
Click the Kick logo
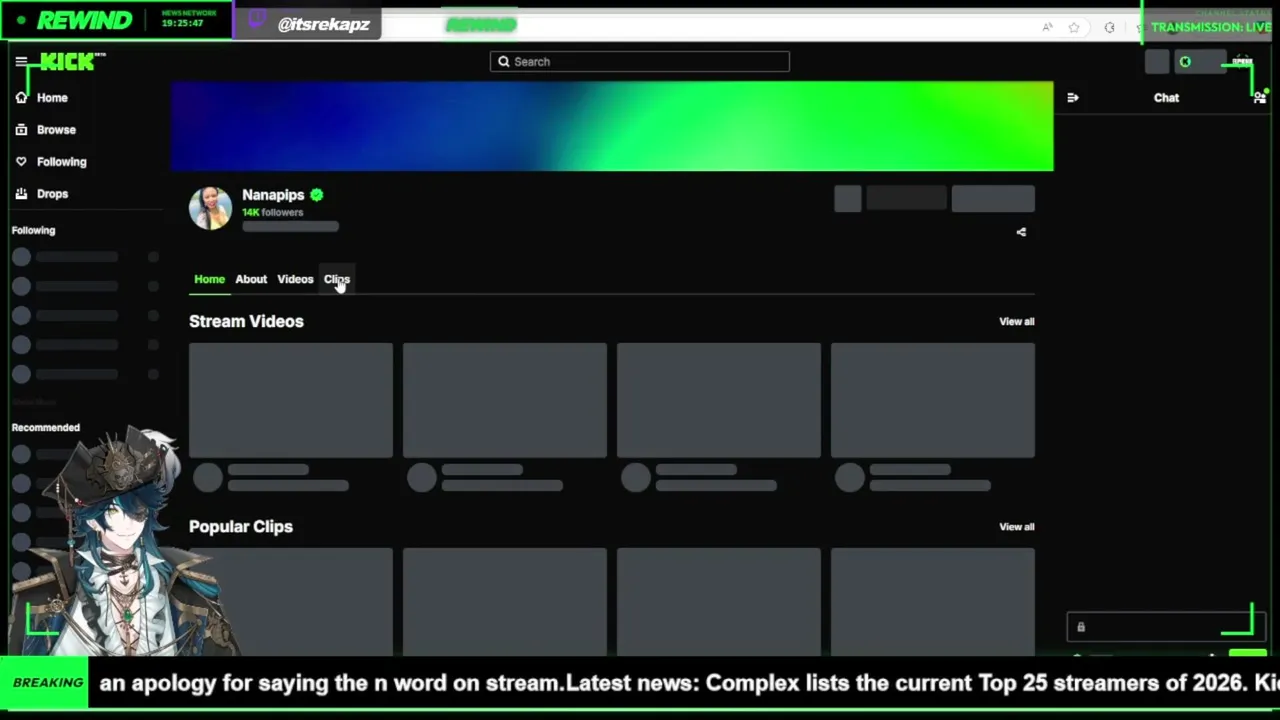point(70,62)
